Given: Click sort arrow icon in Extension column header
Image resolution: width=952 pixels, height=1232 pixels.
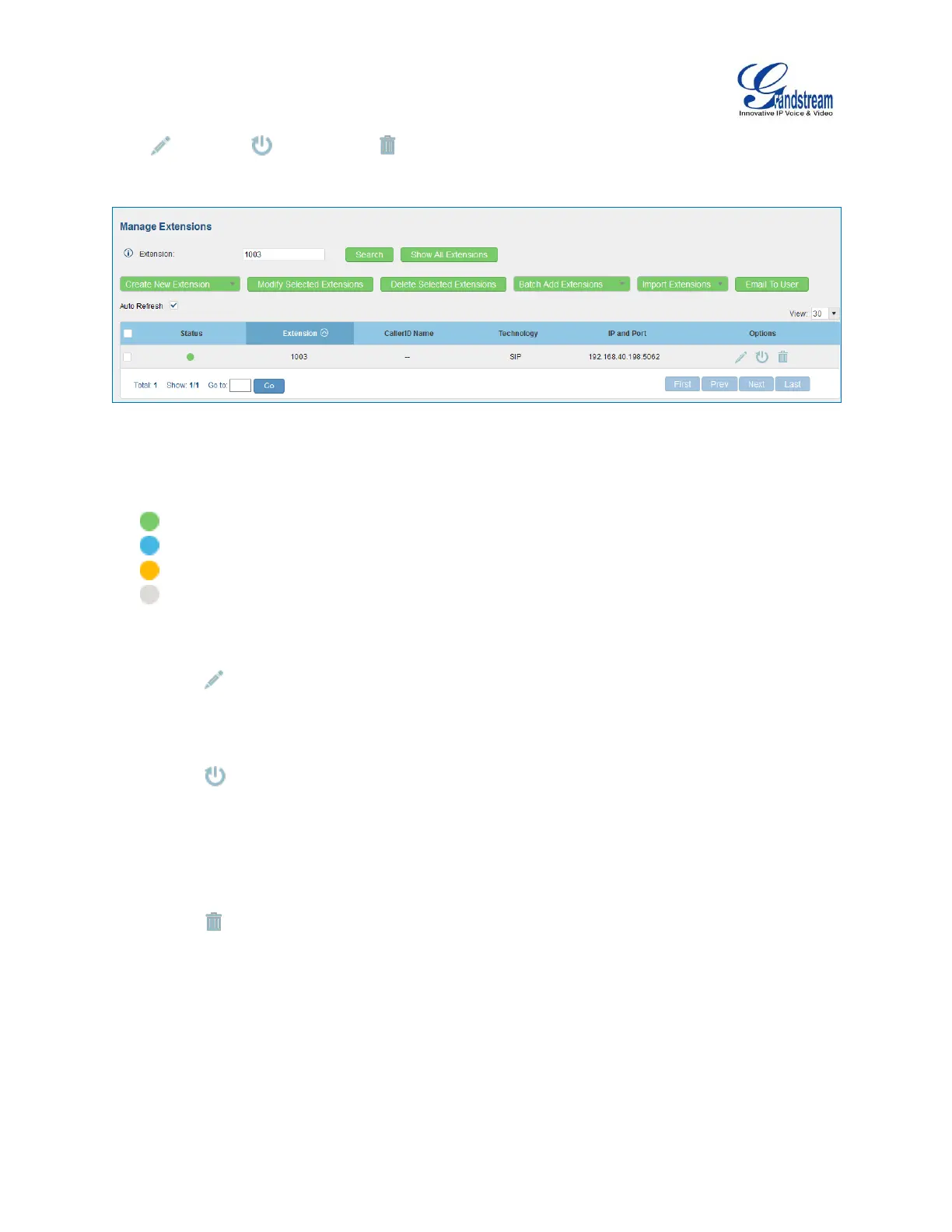Looking at the screenshot, I should (x=324, y=333).
